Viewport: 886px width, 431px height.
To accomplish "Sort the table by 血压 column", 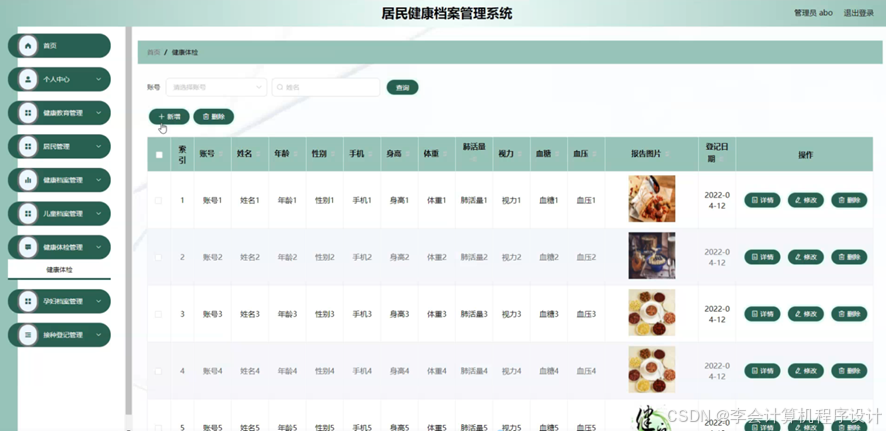I will tap(594, 154).
